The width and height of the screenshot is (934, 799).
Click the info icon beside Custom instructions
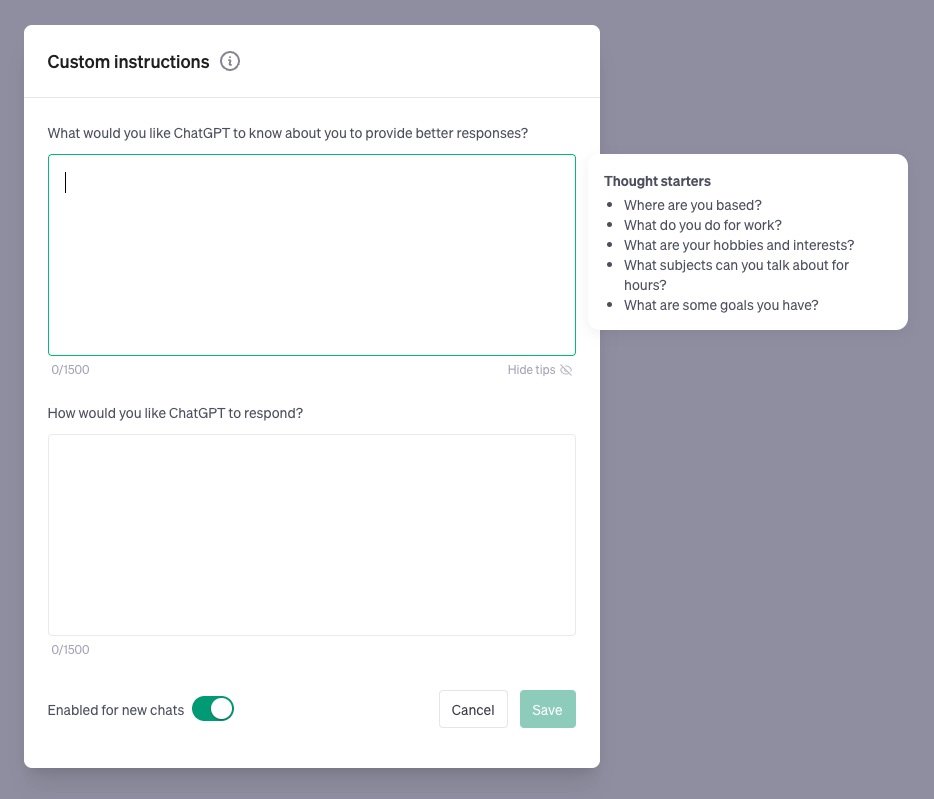point(230,62)
